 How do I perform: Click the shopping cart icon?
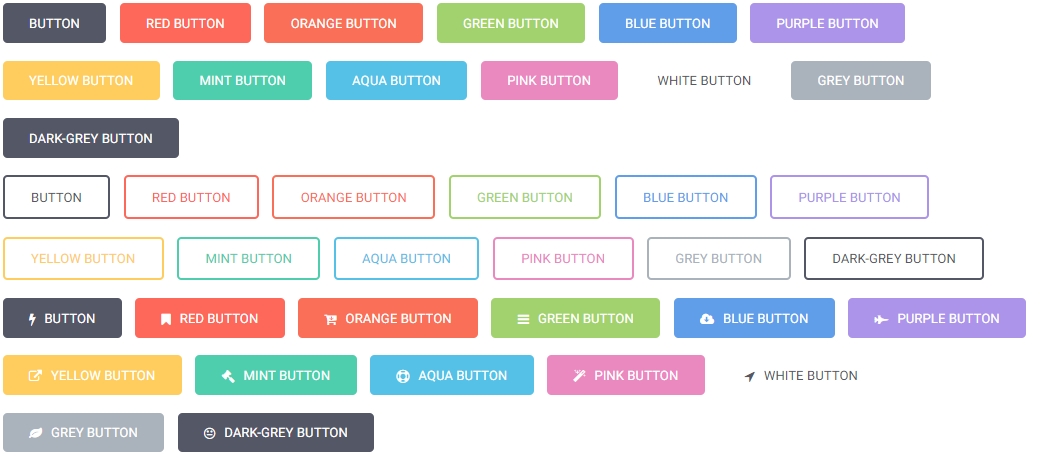pos(330,319)
